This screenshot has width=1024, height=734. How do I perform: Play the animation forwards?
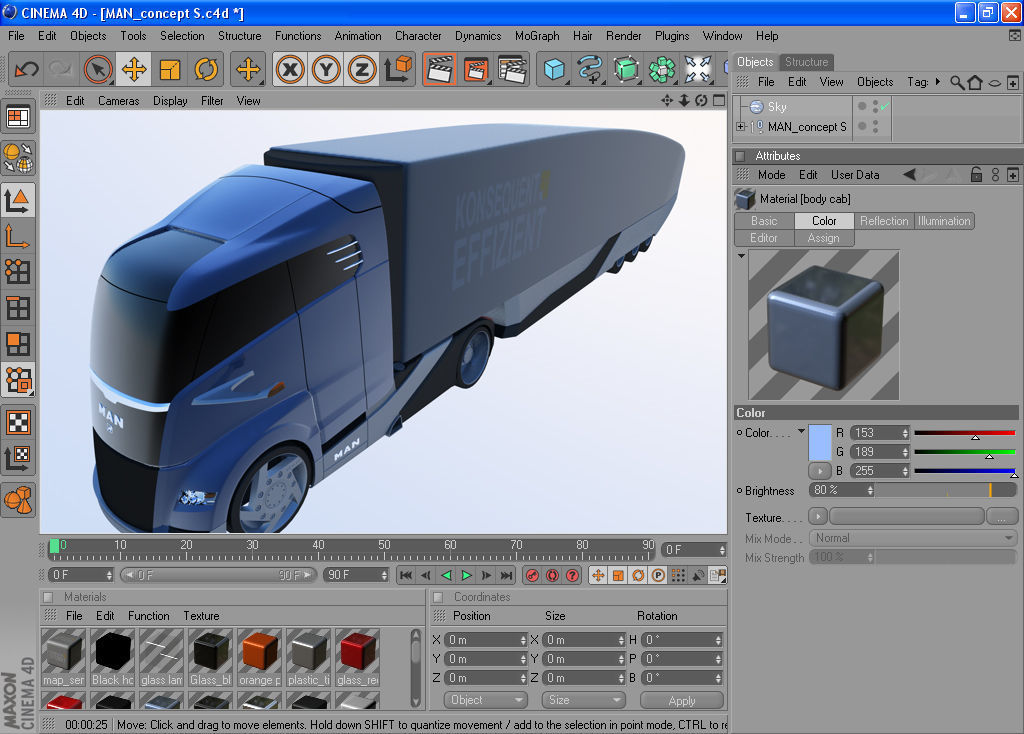[466, 575]
